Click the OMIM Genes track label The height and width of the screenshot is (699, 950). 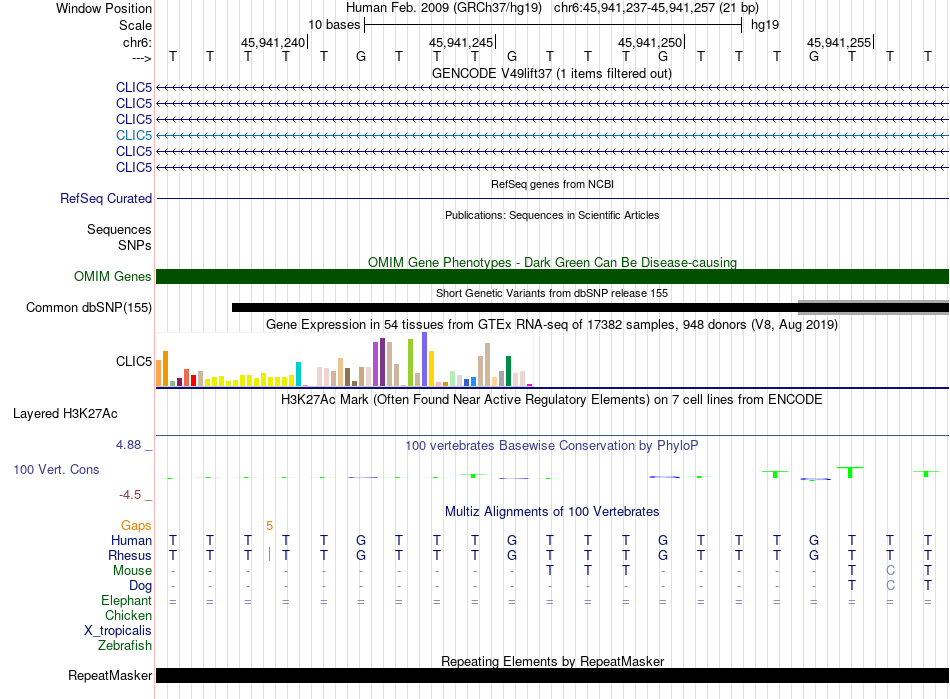[112, 276]
